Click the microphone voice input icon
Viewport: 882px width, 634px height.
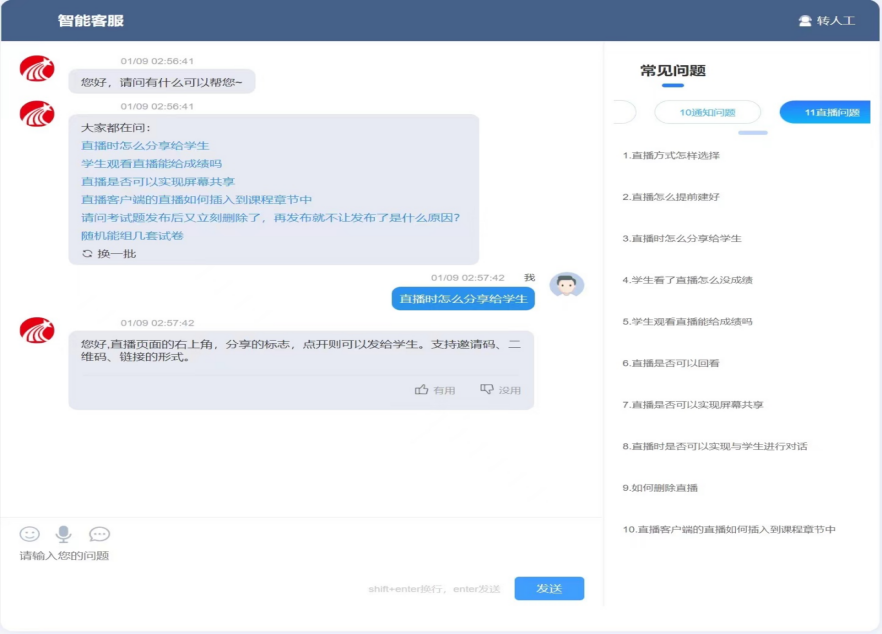[63, 534]
